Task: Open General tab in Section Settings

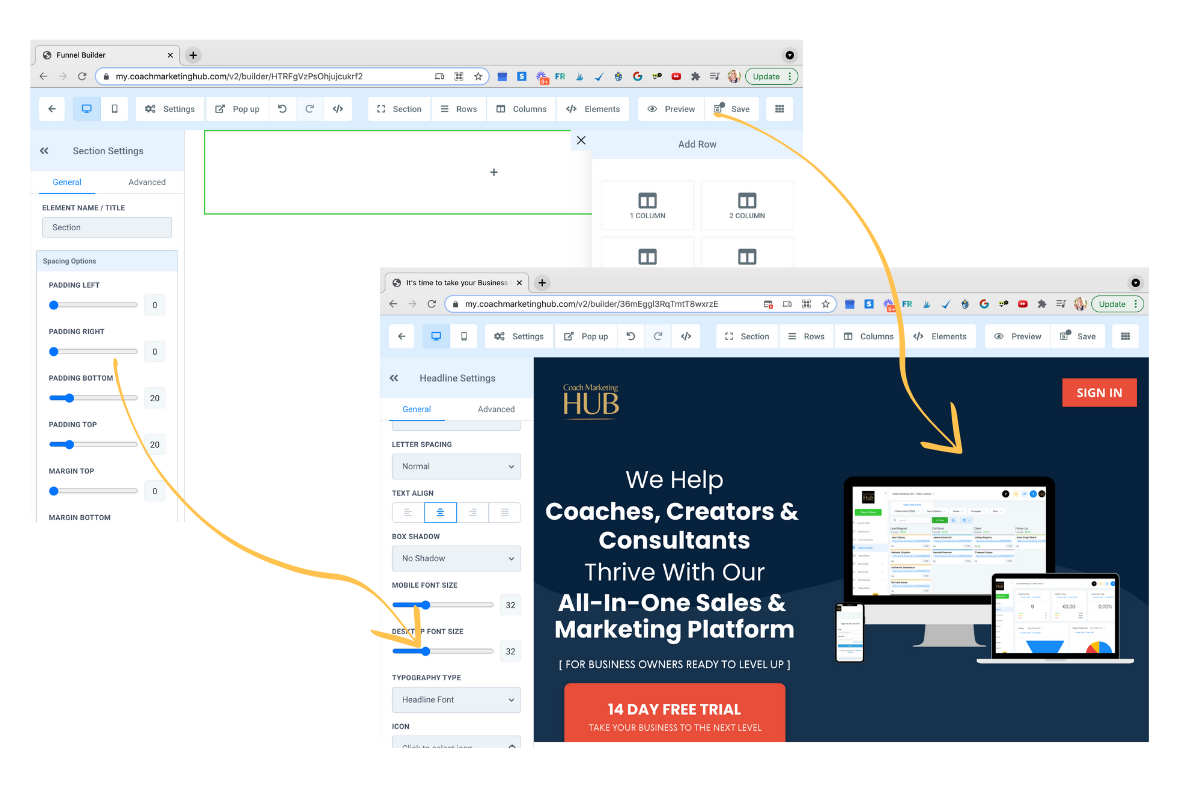Action: coord(67,182)
